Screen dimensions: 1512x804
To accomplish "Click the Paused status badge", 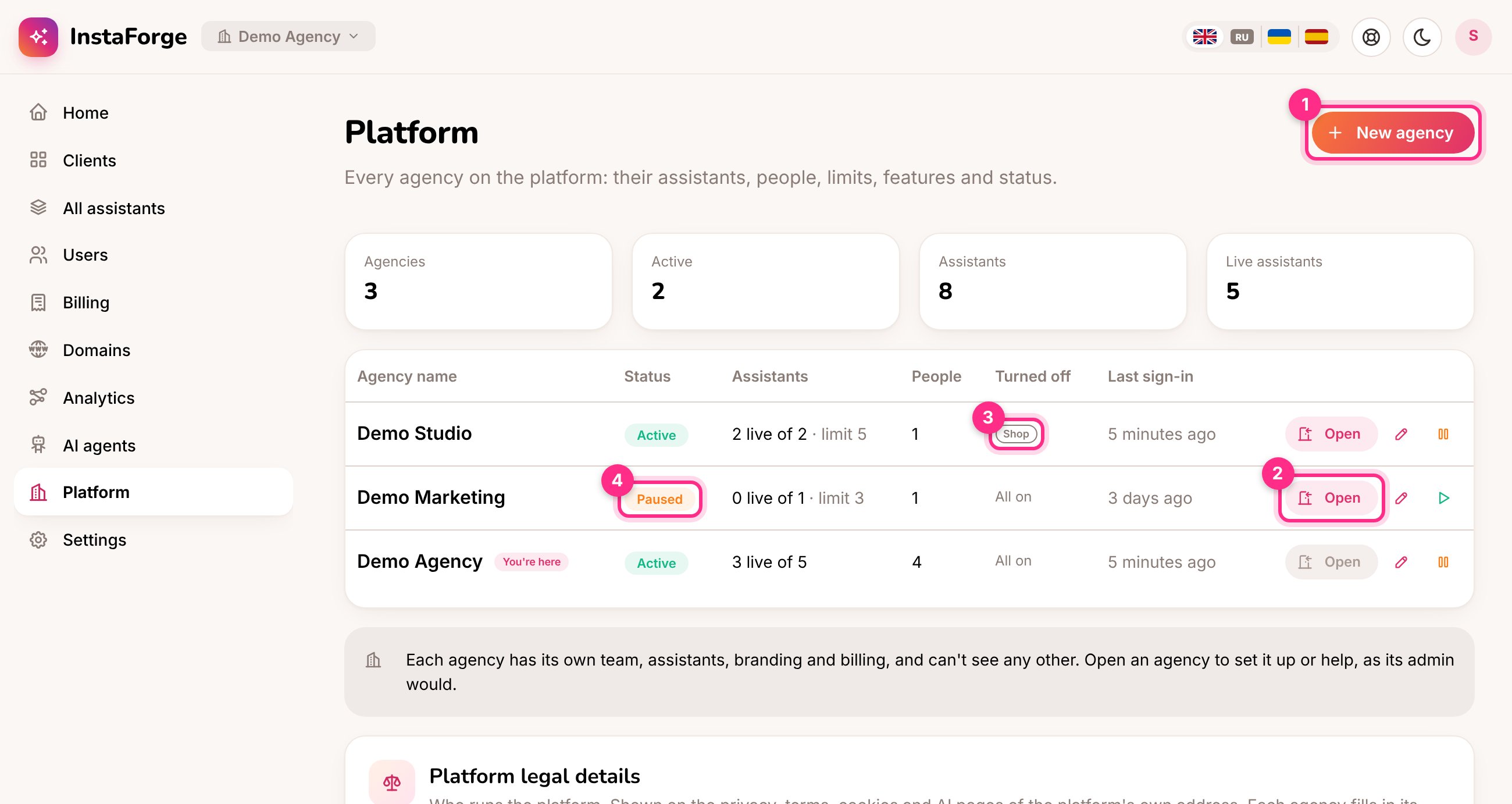I will tap(659, 499).
